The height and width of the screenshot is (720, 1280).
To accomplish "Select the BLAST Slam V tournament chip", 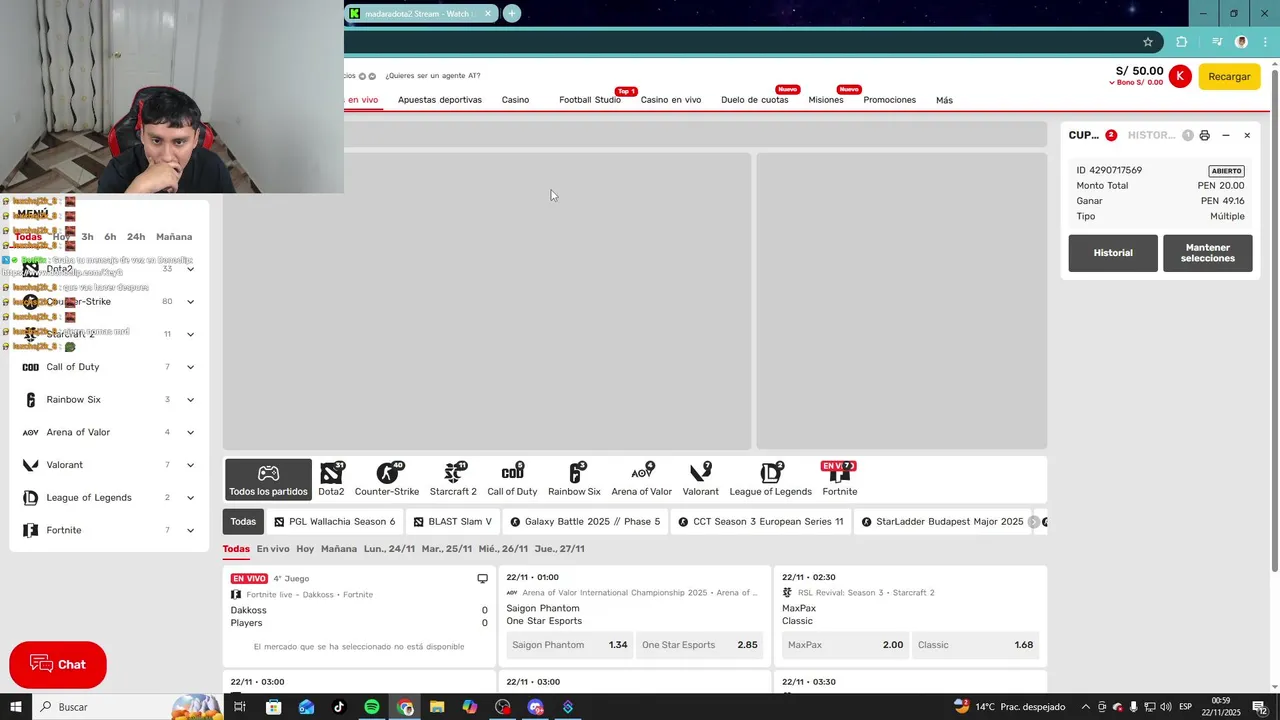I will (451, 522).
